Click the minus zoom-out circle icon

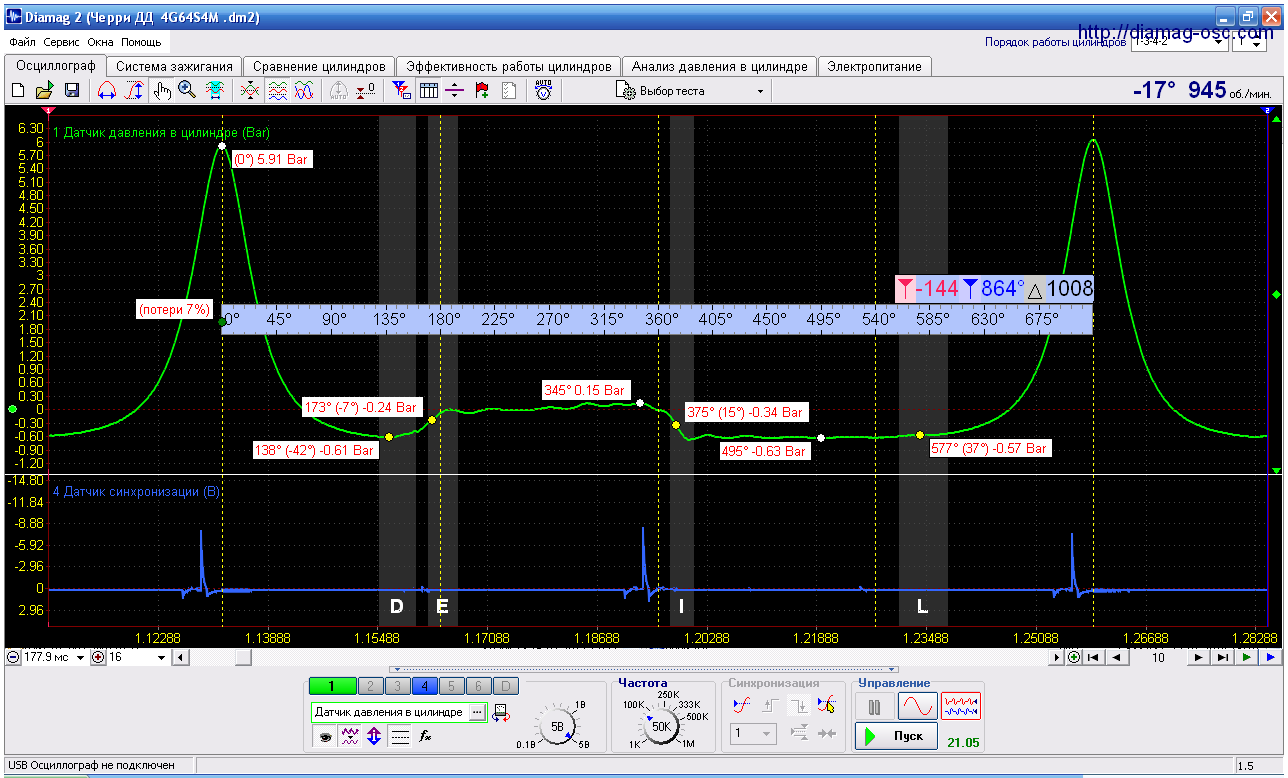pyautogui.click(x=13, y=657)
